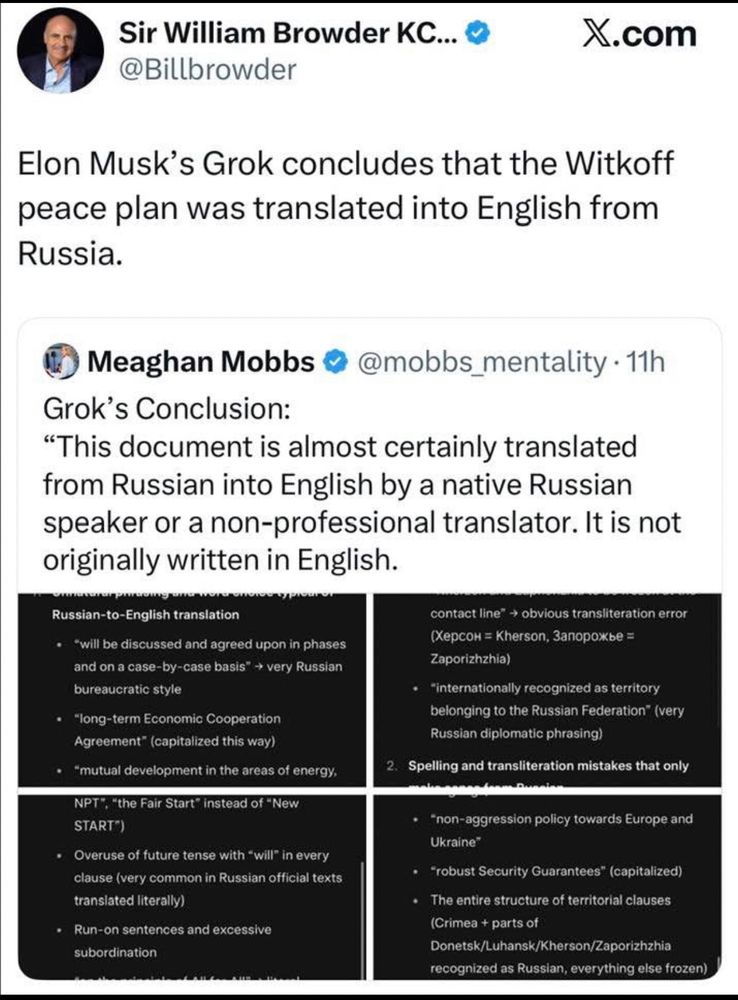Click main post text about Witkoff peace plan
Screen dimensions: 738x1000
340,208
